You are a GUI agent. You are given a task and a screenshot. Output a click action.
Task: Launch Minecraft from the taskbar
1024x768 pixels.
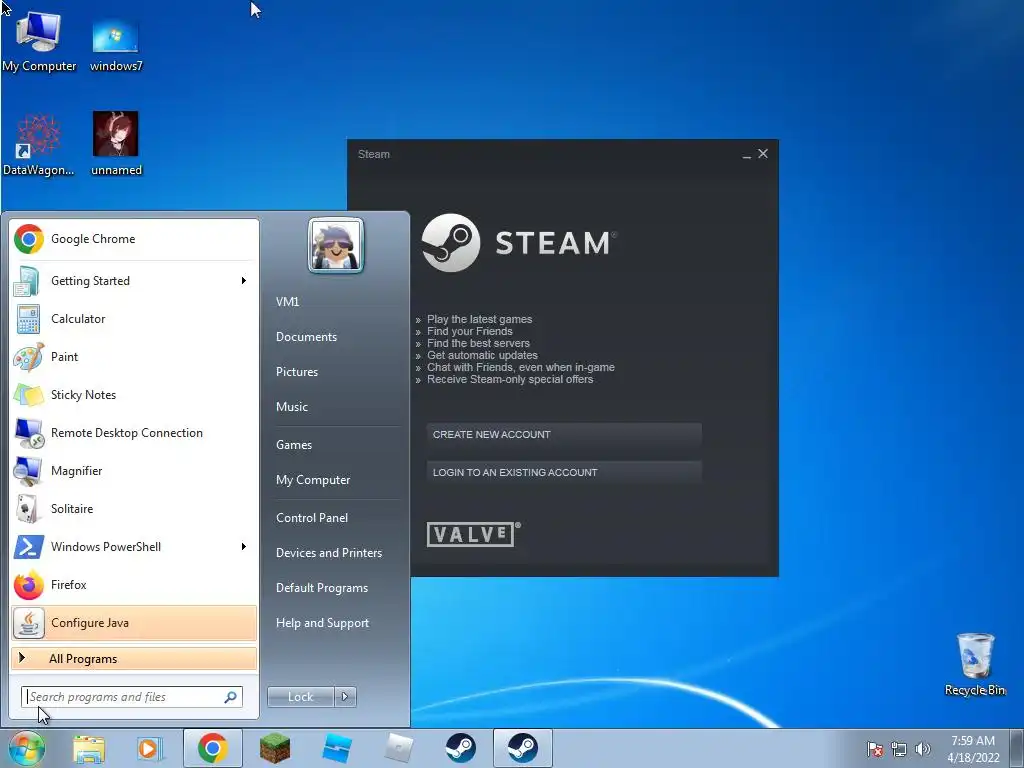tap(275, 748)
